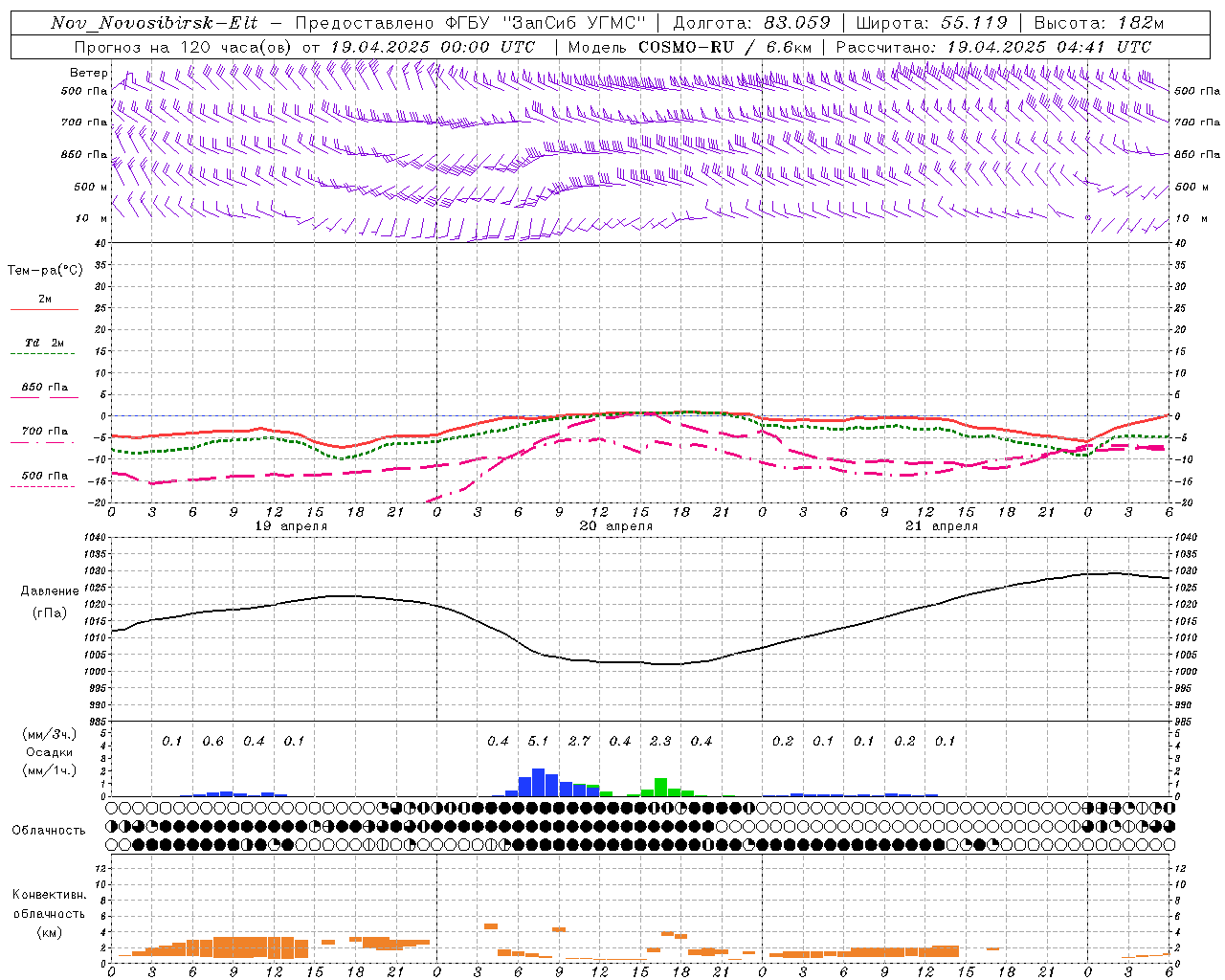Click the Высота: 182м value

tap(1099, 23)
